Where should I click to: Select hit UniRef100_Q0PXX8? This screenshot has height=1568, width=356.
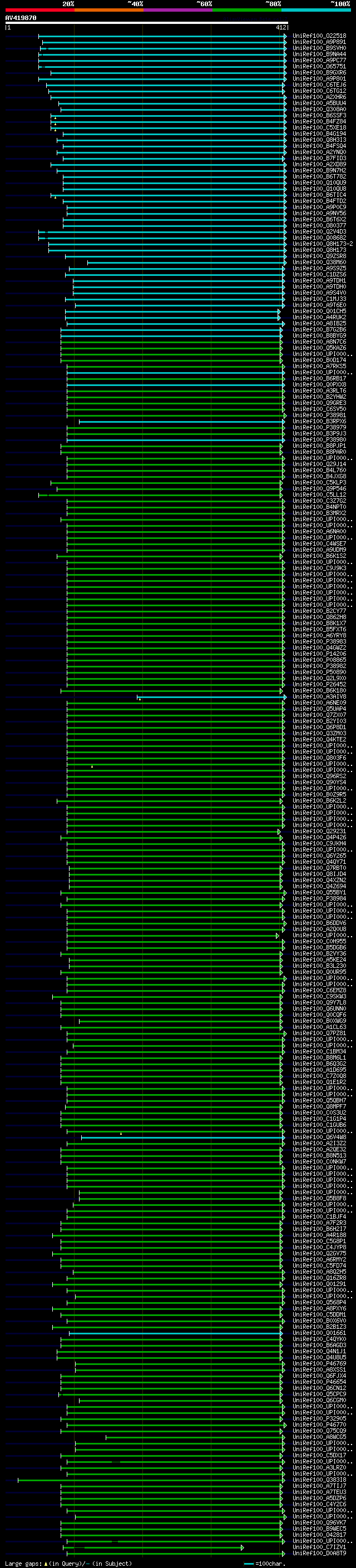(x=319, y=385)
